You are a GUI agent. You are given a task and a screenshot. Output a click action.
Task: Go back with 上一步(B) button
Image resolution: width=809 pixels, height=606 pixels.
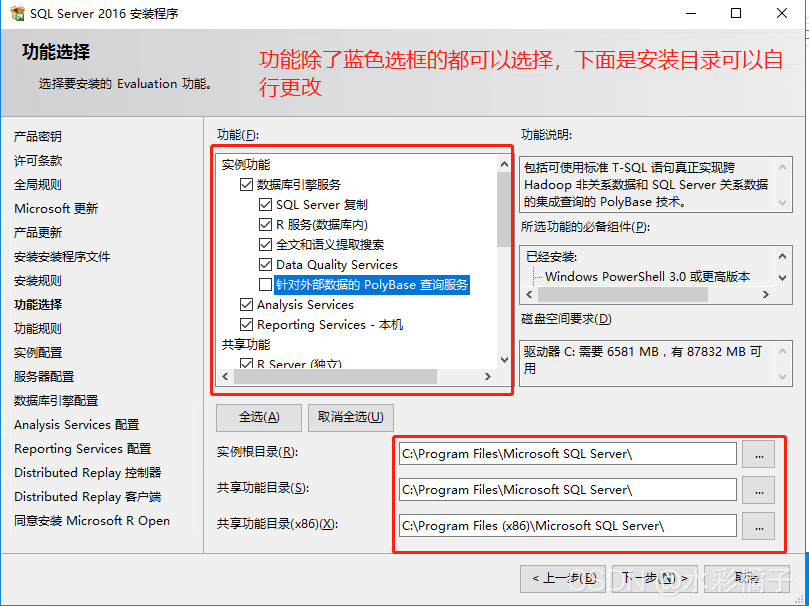coord(563,578)
